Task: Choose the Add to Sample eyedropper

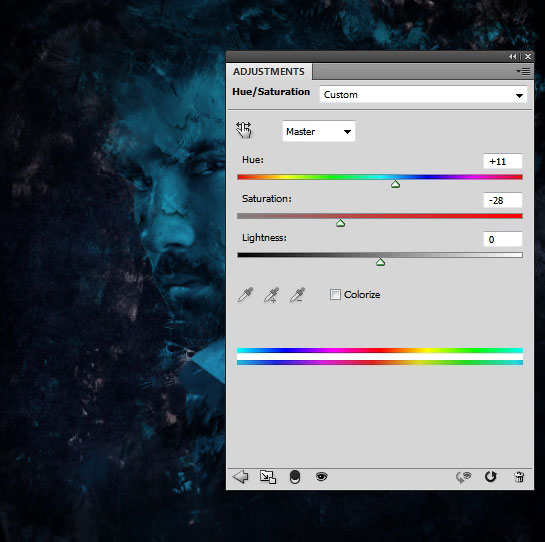Action: [x=271, y=295]
